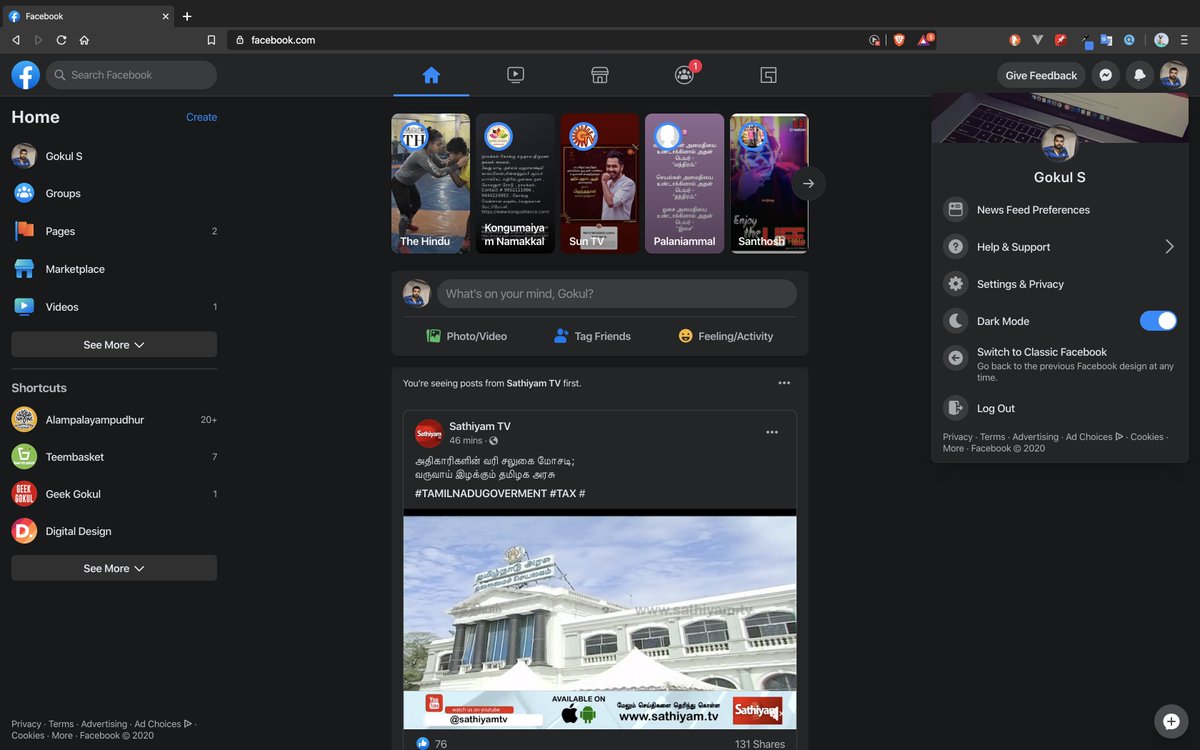Click the #TAMILNADUGOVERMENT hashtag
This screenshot has height=750, width=1200.
click(x=480, y=494)
